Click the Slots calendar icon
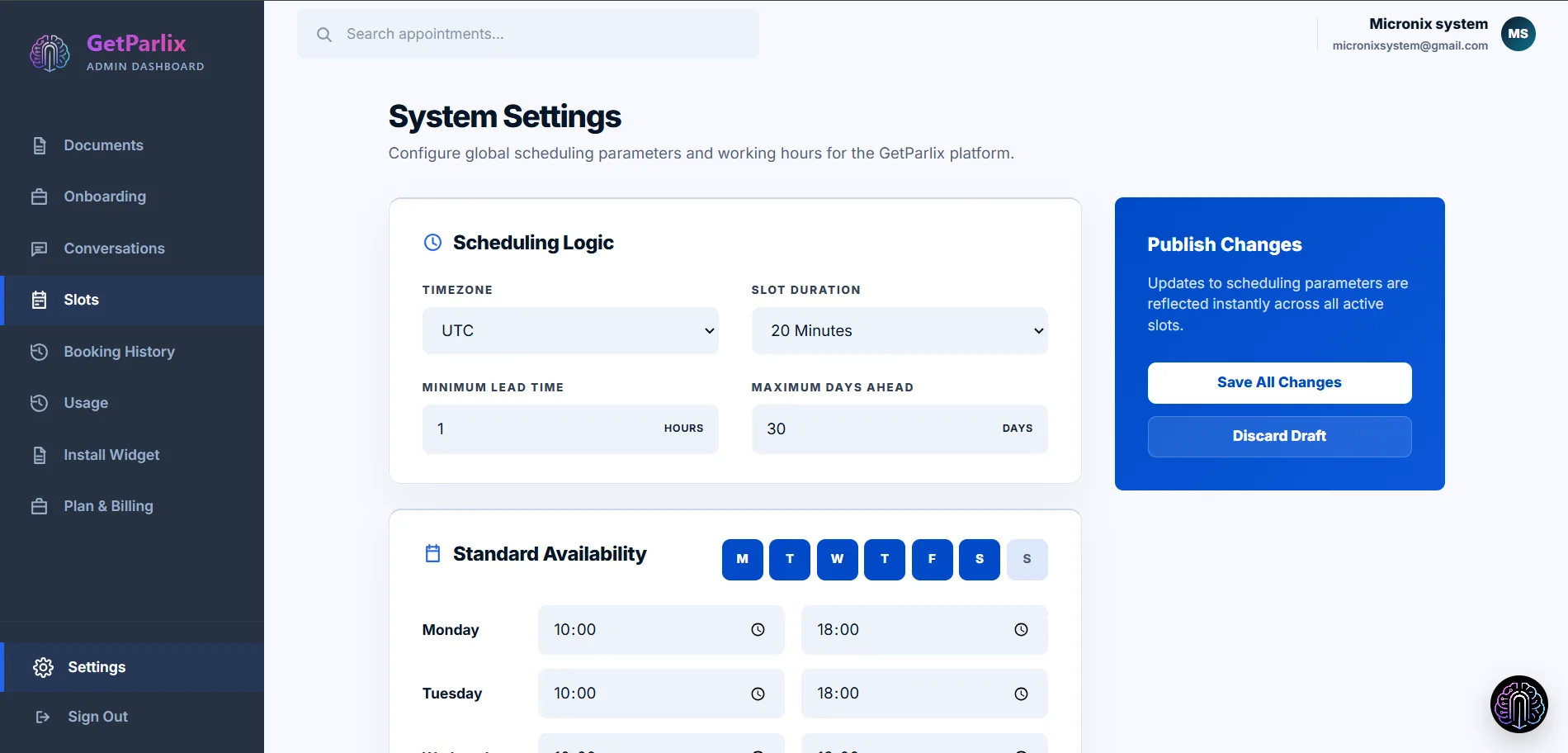1568x753 pixels. click(39, 300)
